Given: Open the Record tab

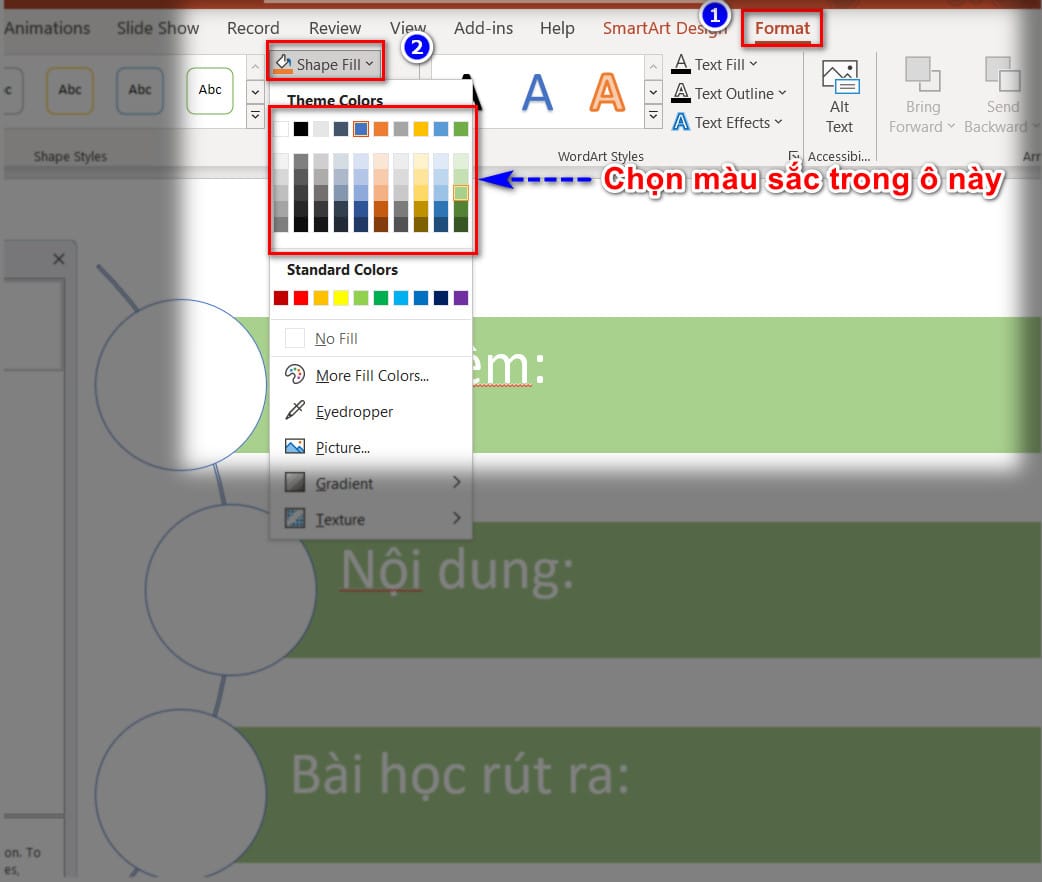Looking at the screenshot, I should pos(253,29).
